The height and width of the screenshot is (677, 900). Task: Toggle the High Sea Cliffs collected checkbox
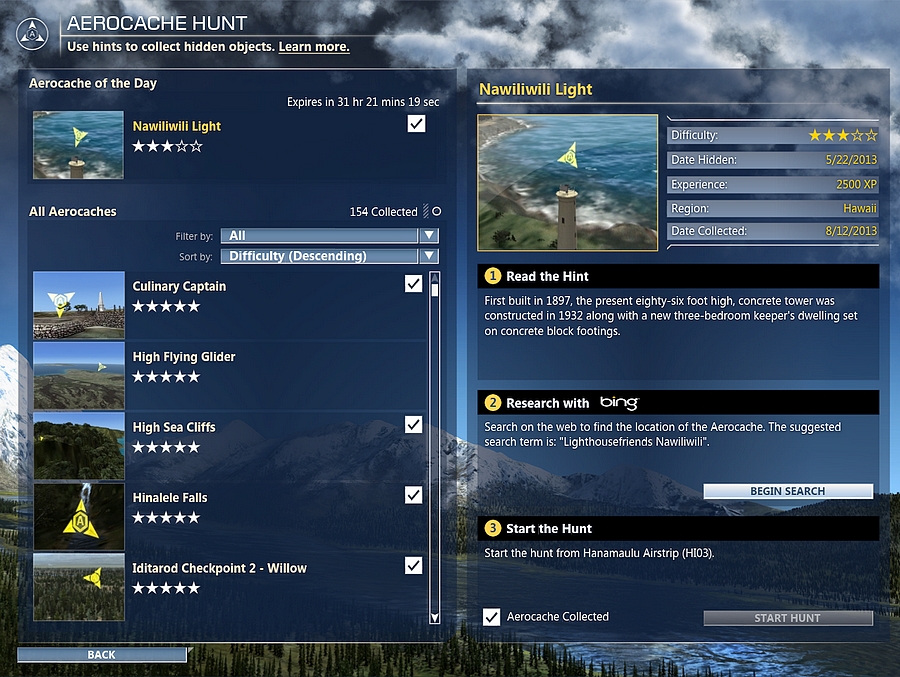point(413,424)
